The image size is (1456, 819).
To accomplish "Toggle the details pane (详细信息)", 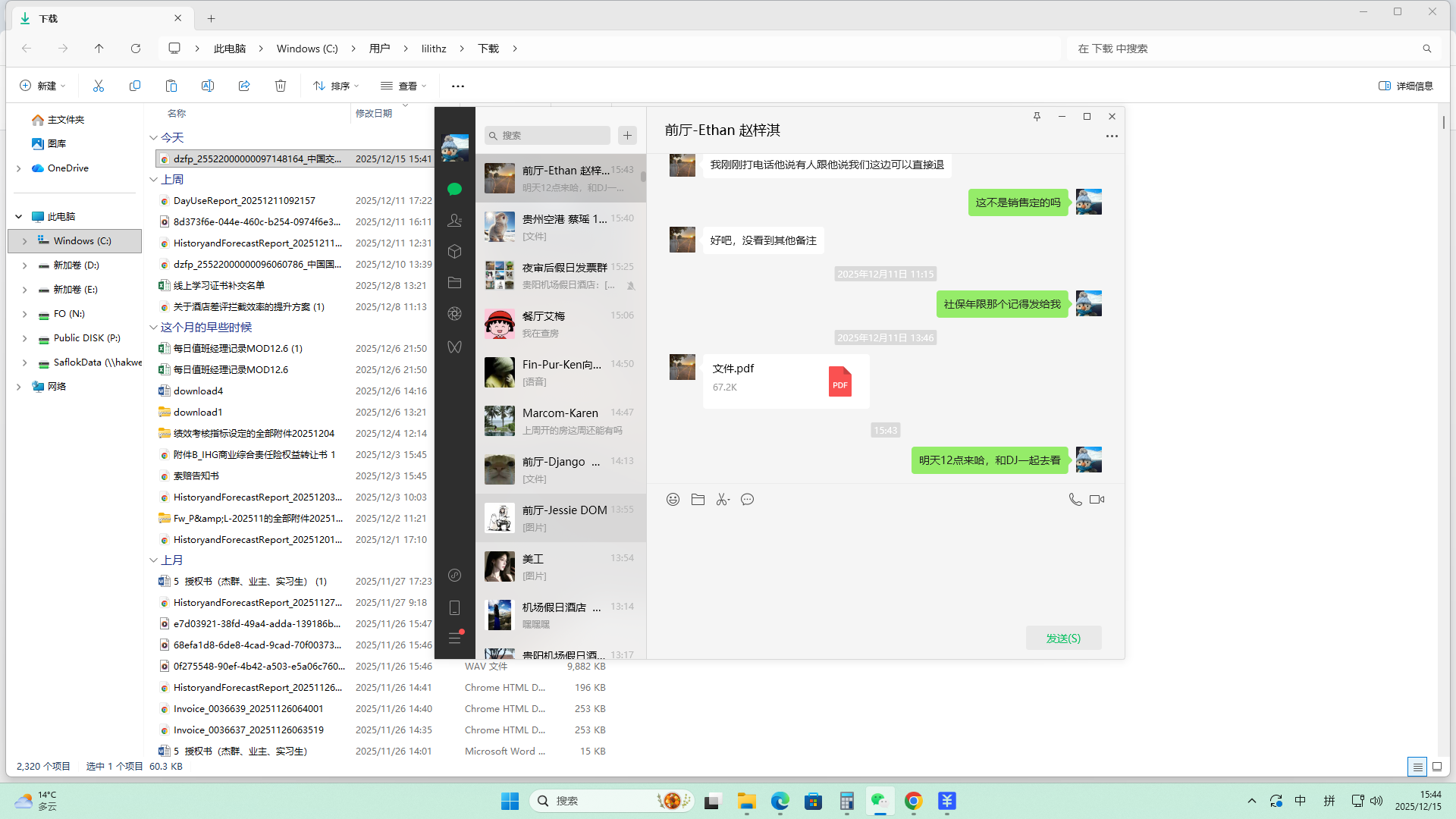I will pyautogui.click(x=1405, y=86).
